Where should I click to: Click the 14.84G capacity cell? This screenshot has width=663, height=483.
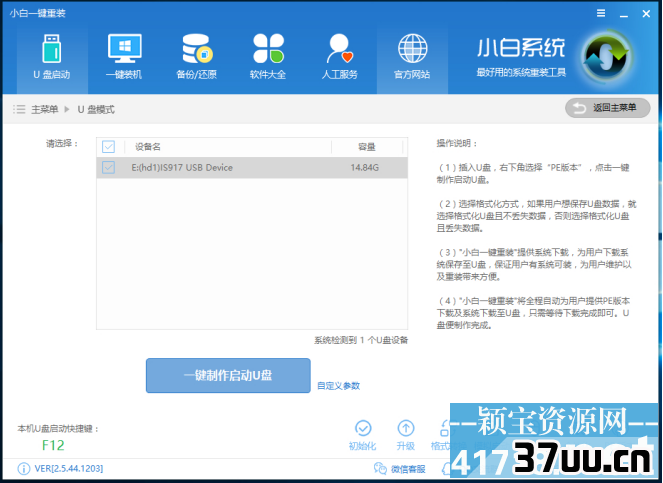click(x=364, y=167)
